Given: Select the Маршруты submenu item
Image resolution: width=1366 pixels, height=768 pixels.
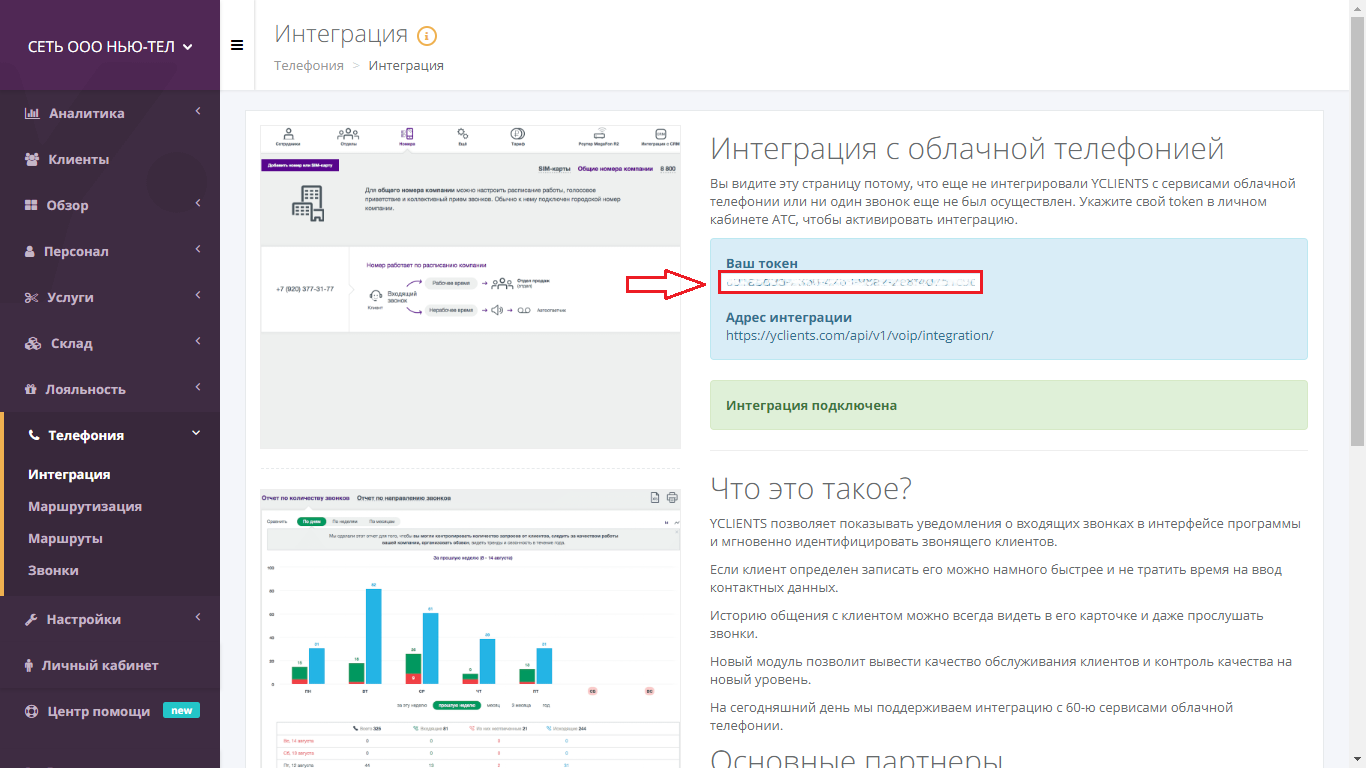Looking at the screenshot, I should point(65,538).
